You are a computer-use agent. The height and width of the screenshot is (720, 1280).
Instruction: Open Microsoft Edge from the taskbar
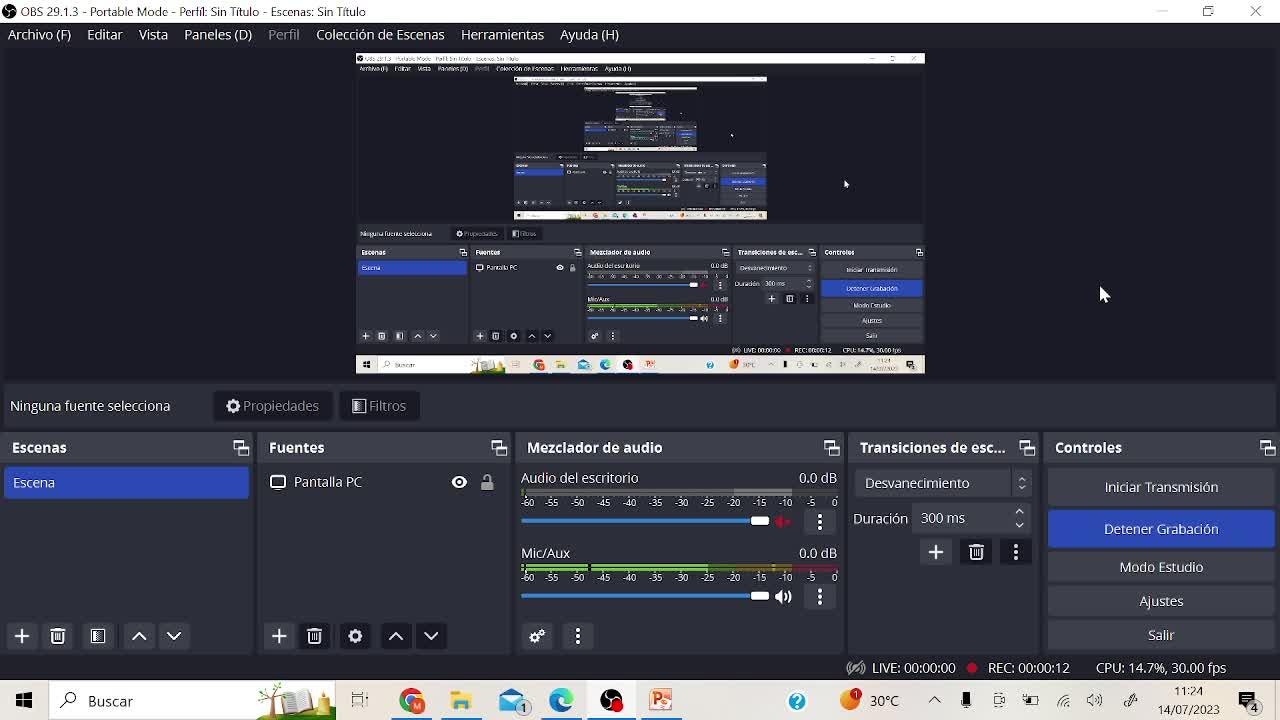[561, 701]
